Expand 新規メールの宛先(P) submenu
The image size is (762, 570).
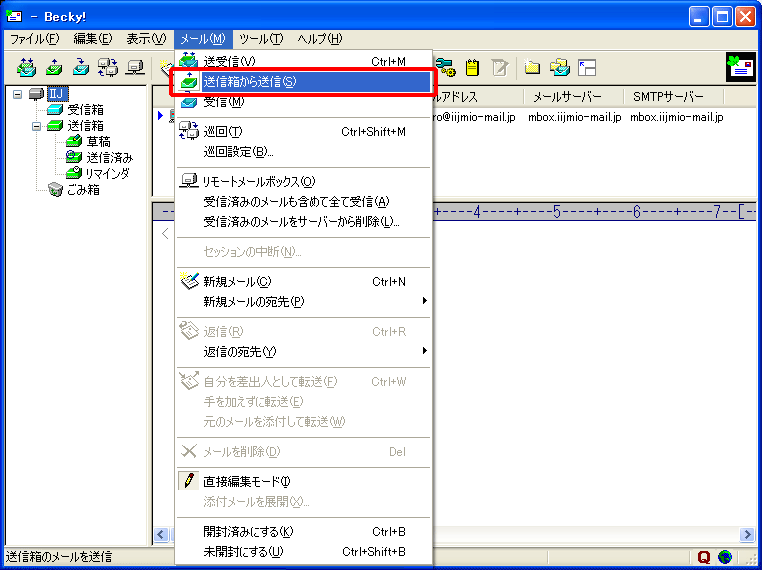coord(304,302)
